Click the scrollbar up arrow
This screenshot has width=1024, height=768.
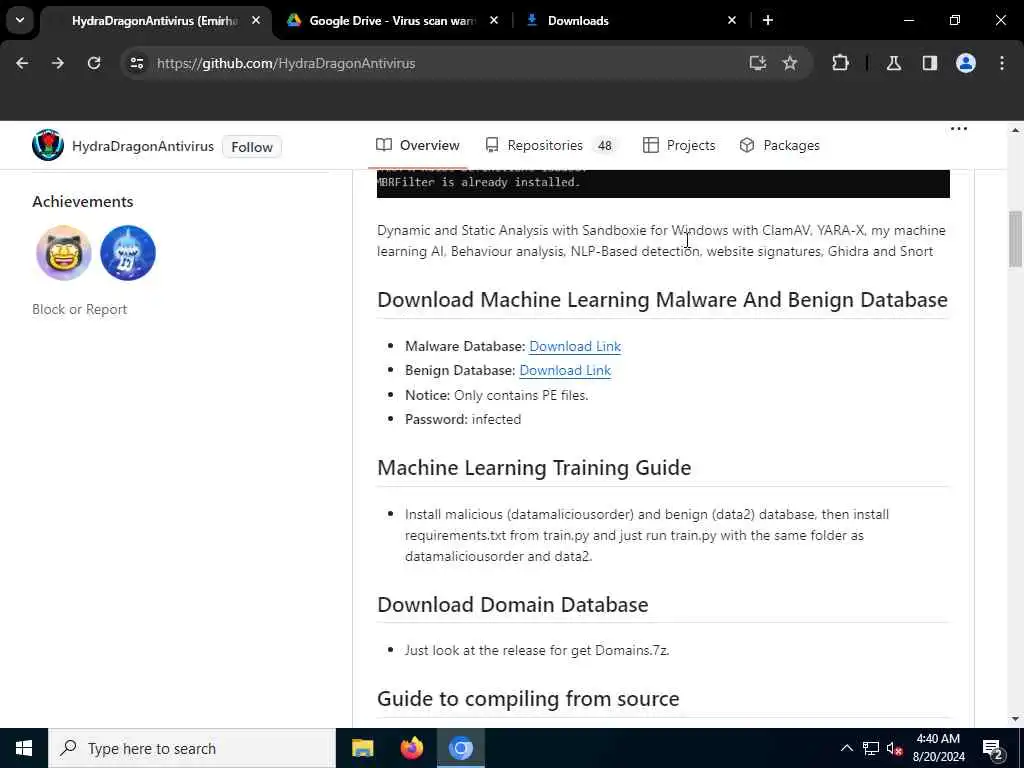tap(1015, 129)
